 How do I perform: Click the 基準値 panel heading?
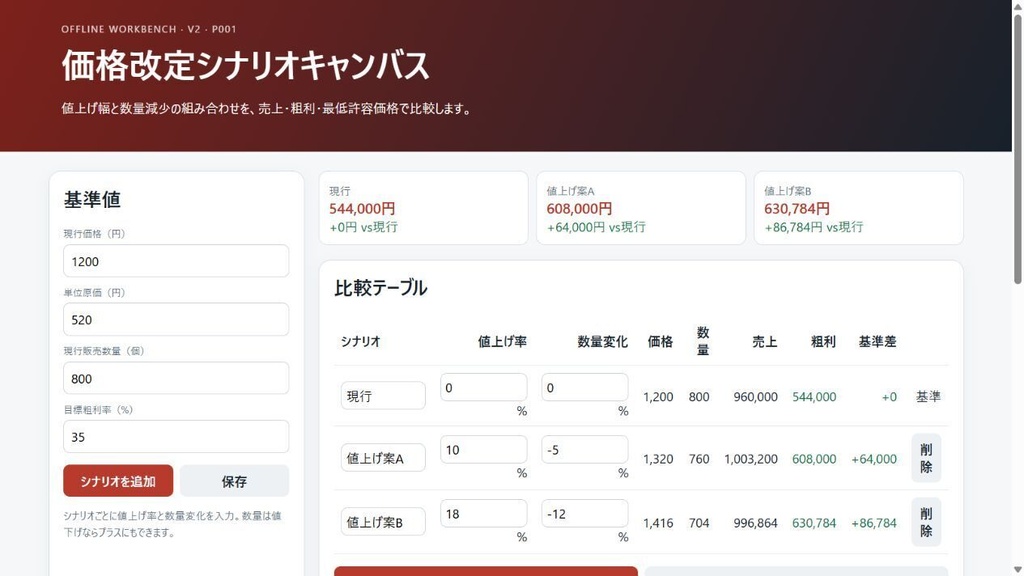92,200
